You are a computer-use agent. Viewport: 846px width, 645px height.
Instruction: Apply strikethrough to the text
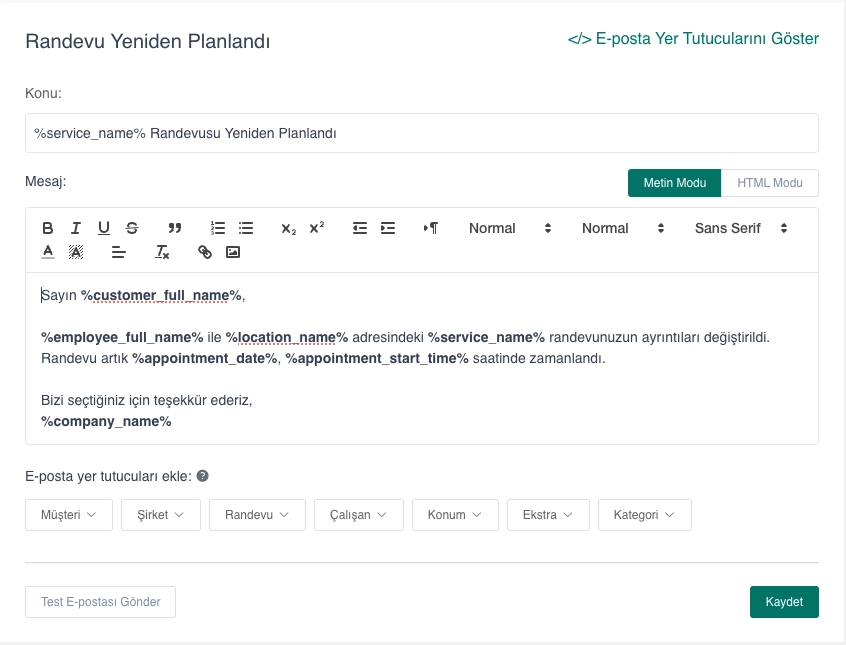pos(132,228)
